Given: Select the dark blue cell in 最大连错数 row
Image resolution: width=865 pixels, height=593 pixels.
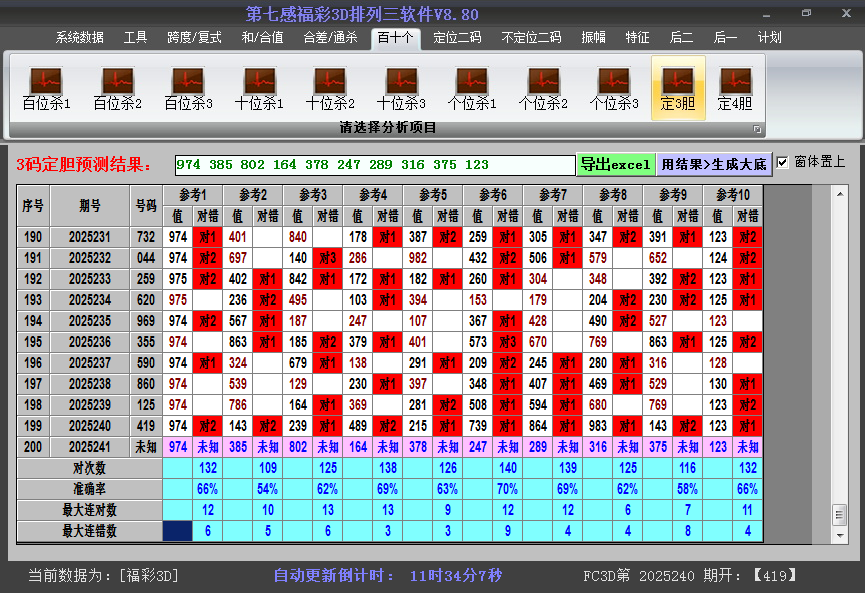Looking at the screenshot, I should coord(179,531).
